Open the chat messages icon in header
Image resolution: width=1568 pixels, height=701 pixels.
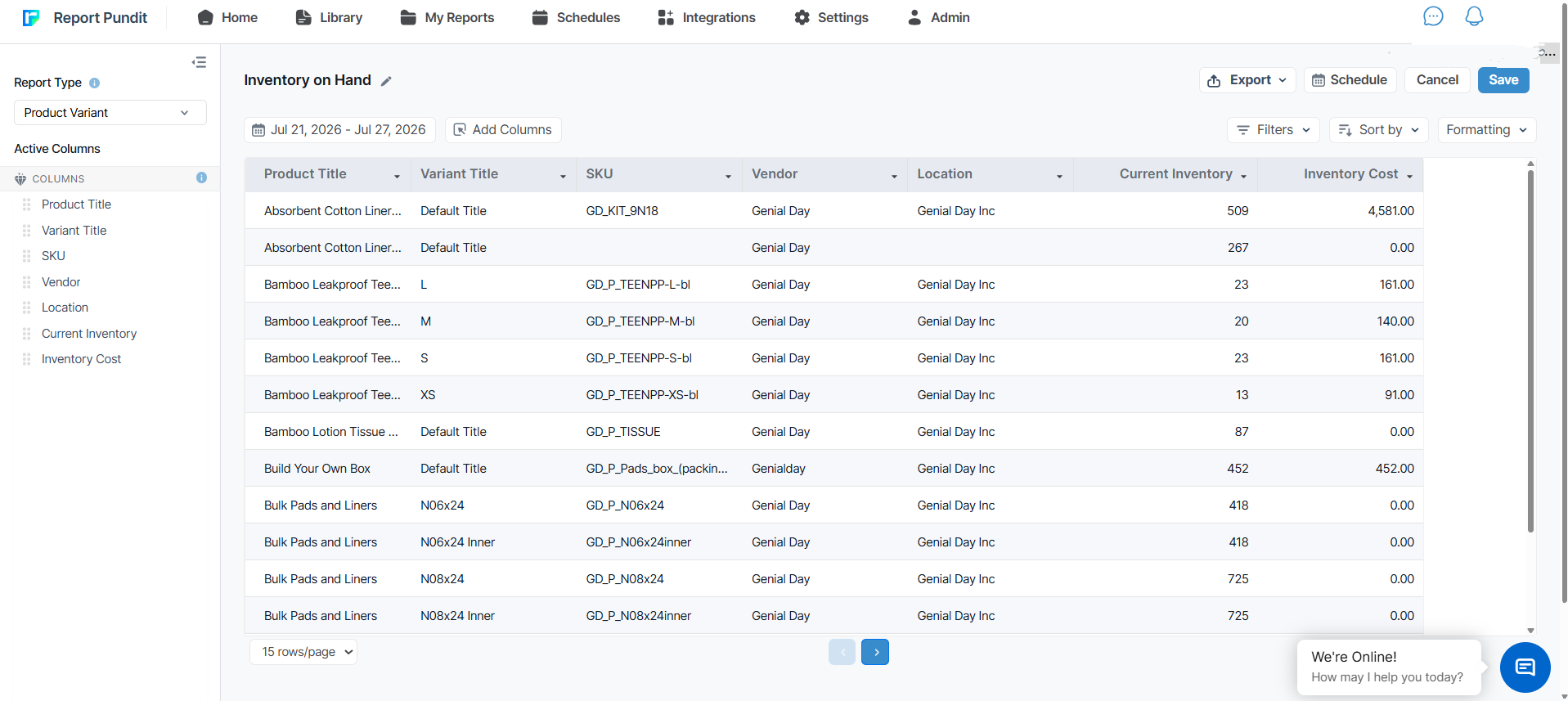(1433, 16)
